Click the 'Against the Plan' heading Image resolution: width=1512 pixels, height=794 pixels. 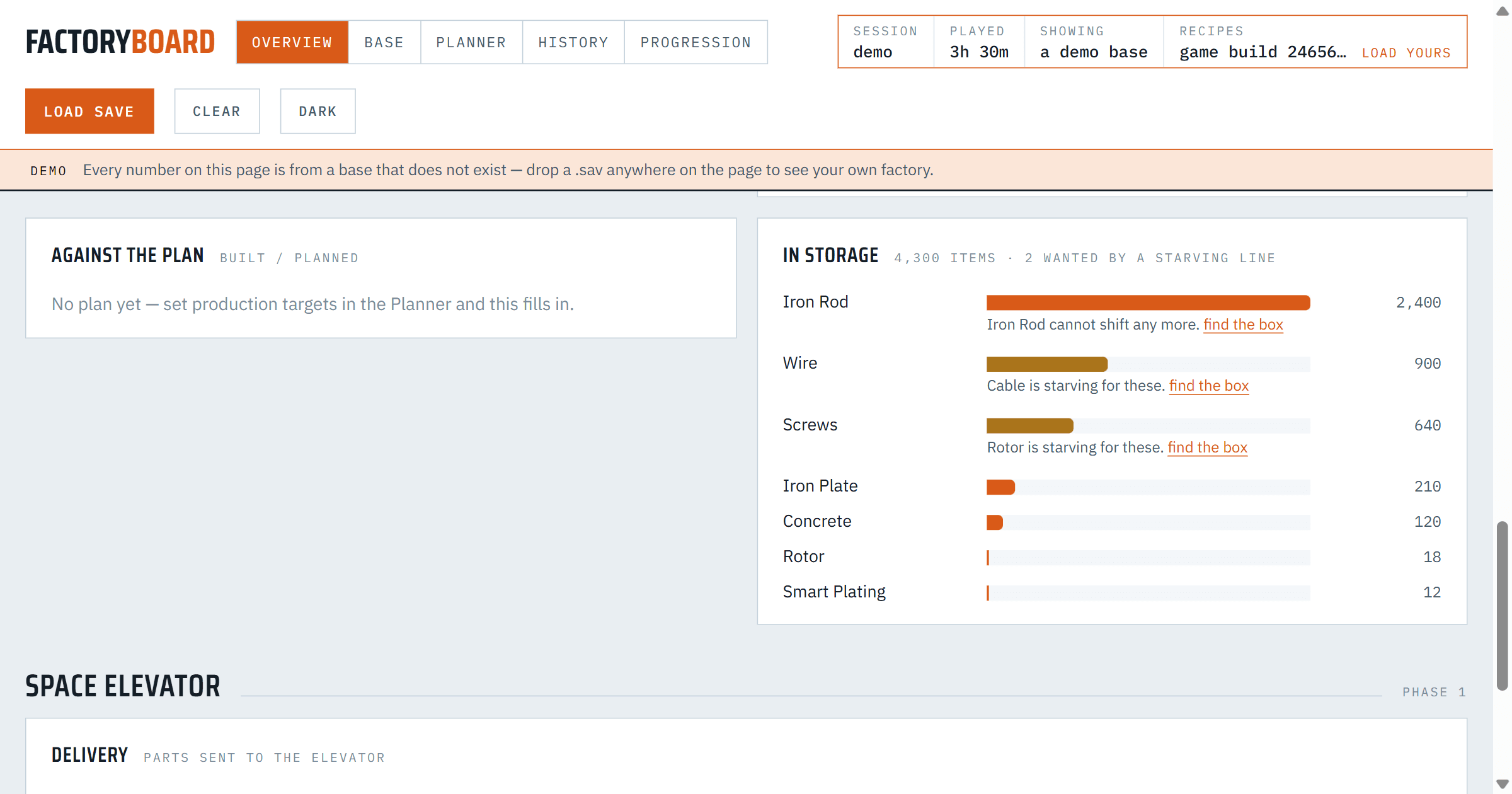point(128,255)
